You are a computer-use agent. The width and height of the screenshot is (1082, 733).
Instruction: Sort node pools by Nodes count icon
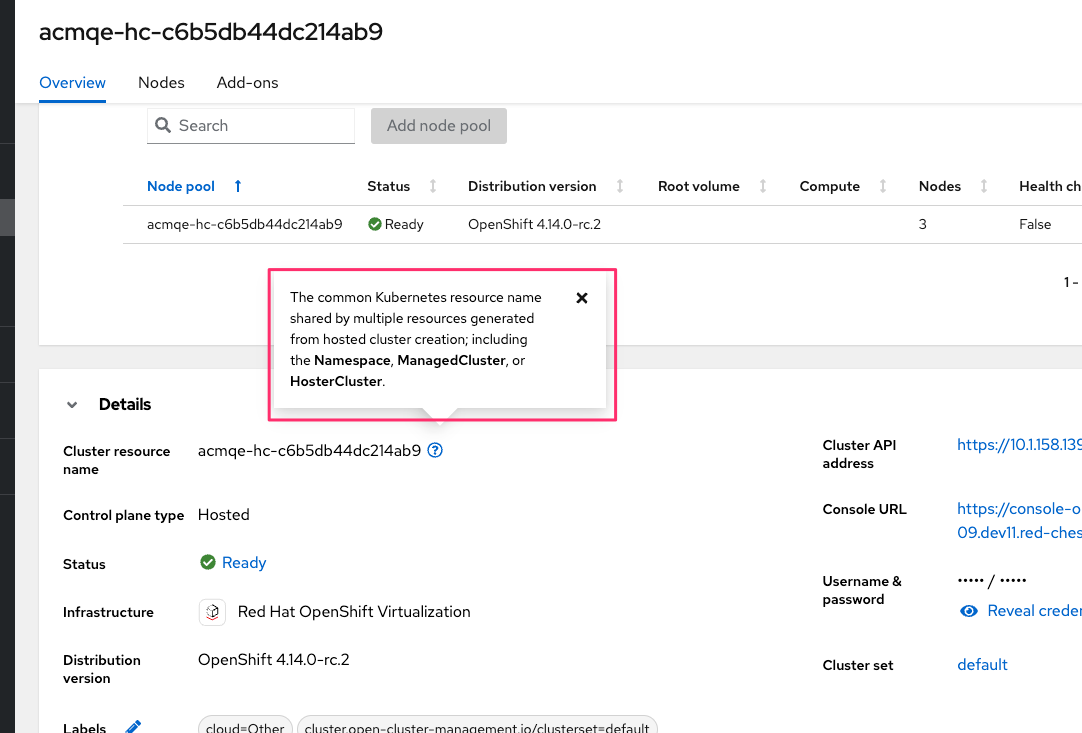pos(984,186)
